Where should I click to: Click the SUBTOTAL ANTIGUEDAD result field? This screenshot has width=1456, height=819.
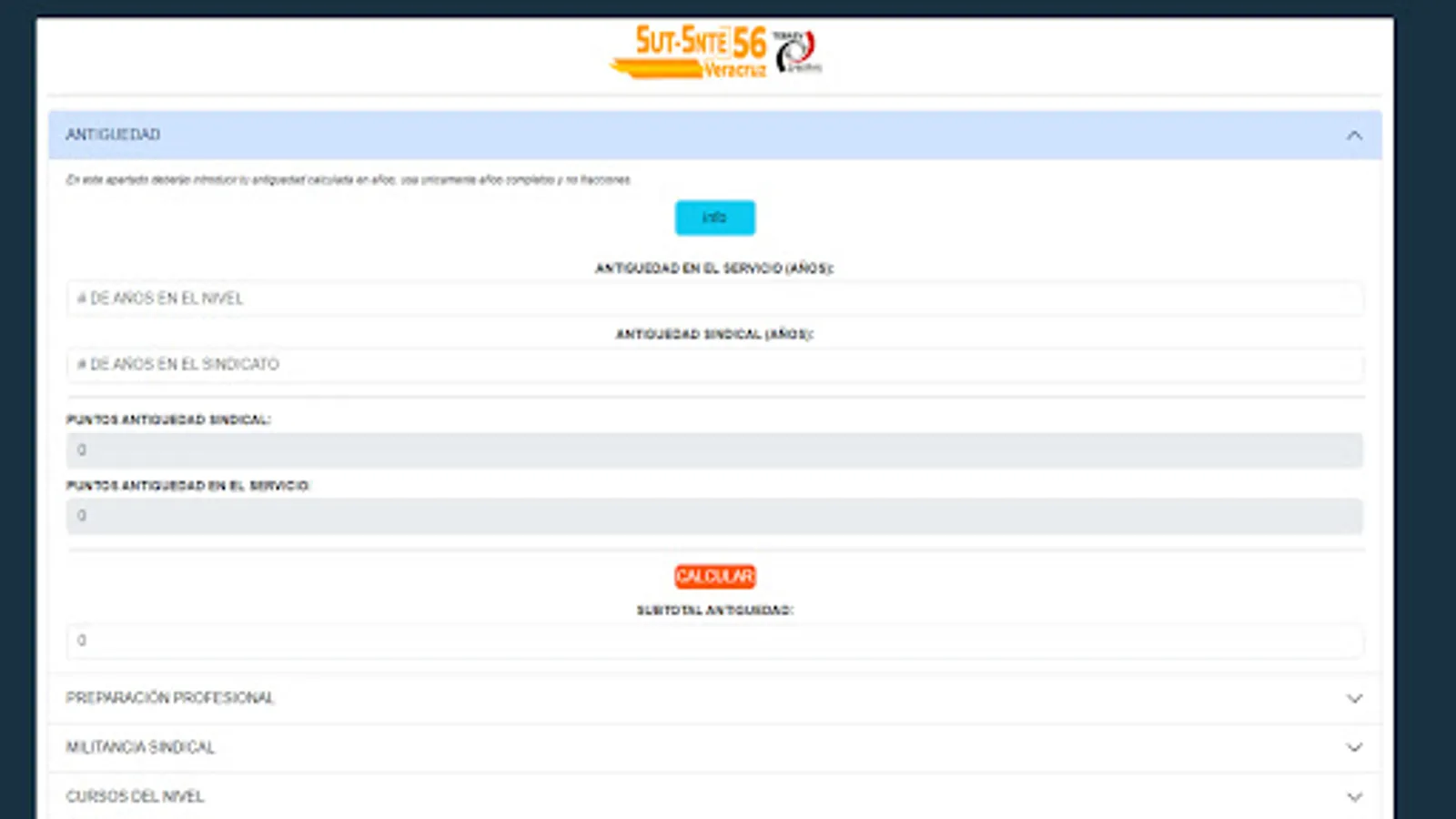coord(715,641)
